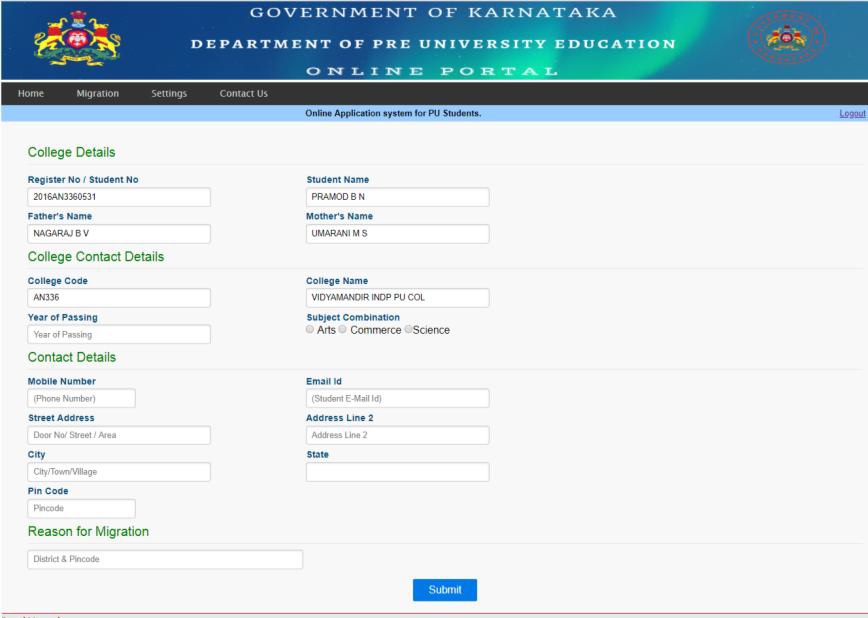The height and width of the screenshot is (618, 868).
Task: Open the Migration menu
Action: [x=97, y=94]
